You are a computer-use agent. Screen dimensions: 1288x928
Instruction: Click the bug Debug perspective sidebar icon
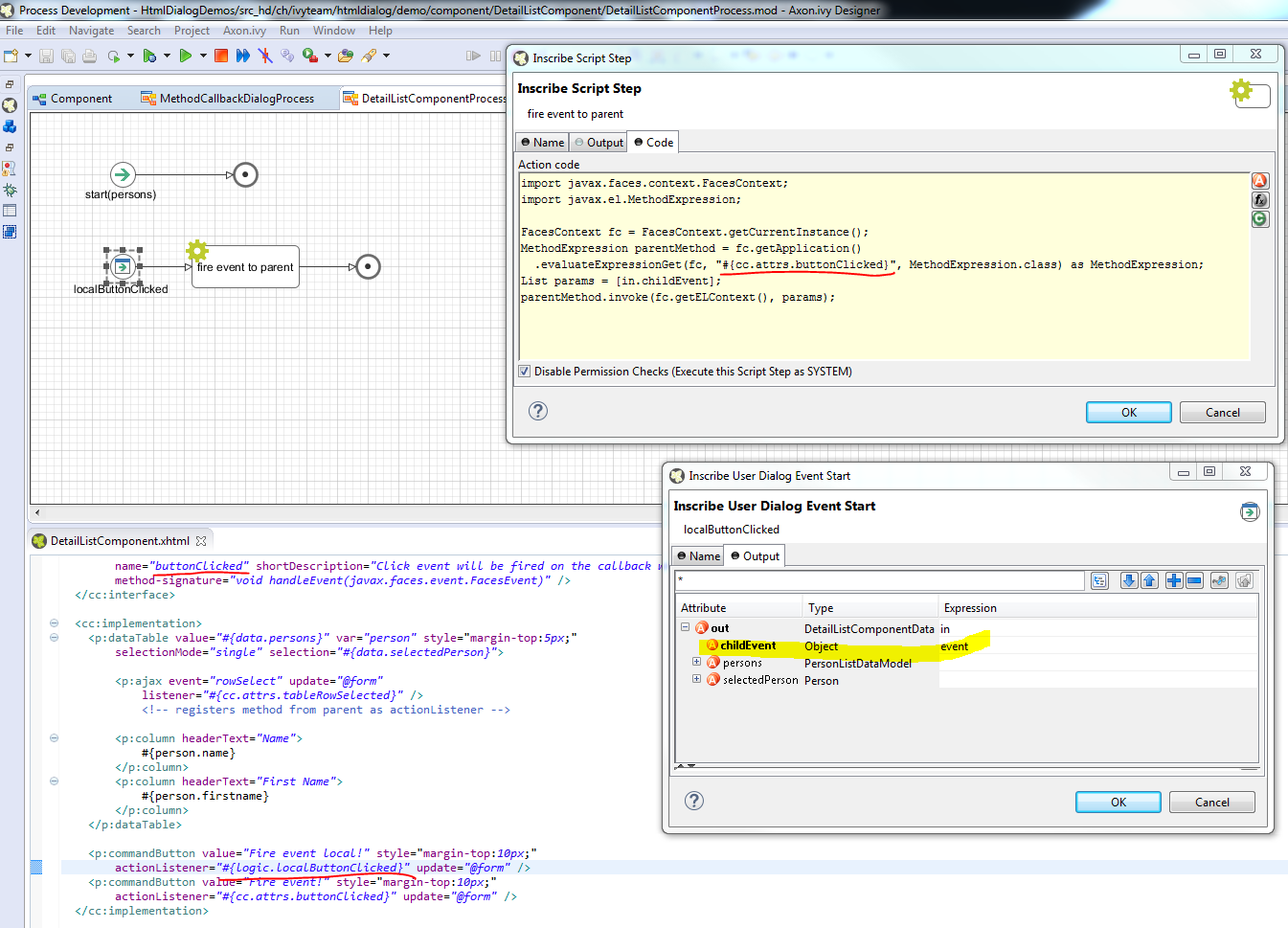tap(10, 190)
